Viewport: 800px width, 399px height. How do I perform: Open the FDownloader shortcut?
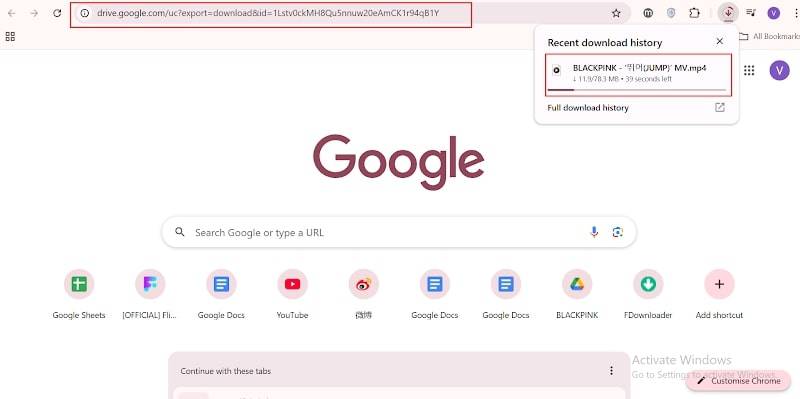tap(648, 294)
